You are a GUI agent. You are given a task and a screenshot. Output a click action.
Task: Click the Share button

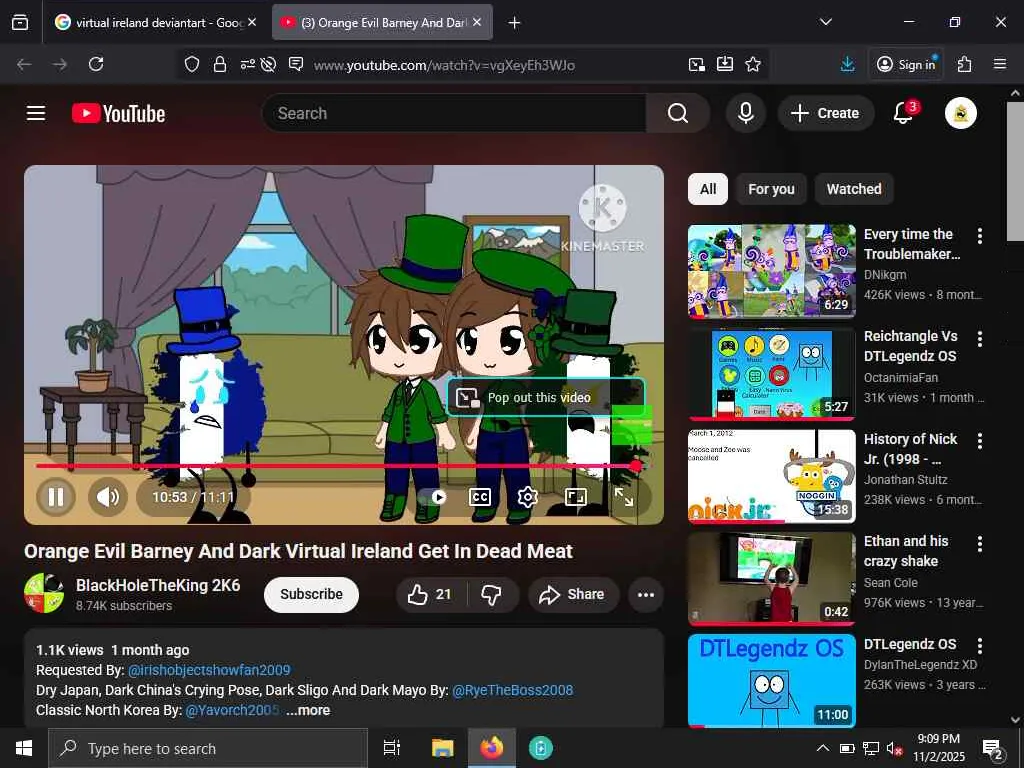click(572, 594)
